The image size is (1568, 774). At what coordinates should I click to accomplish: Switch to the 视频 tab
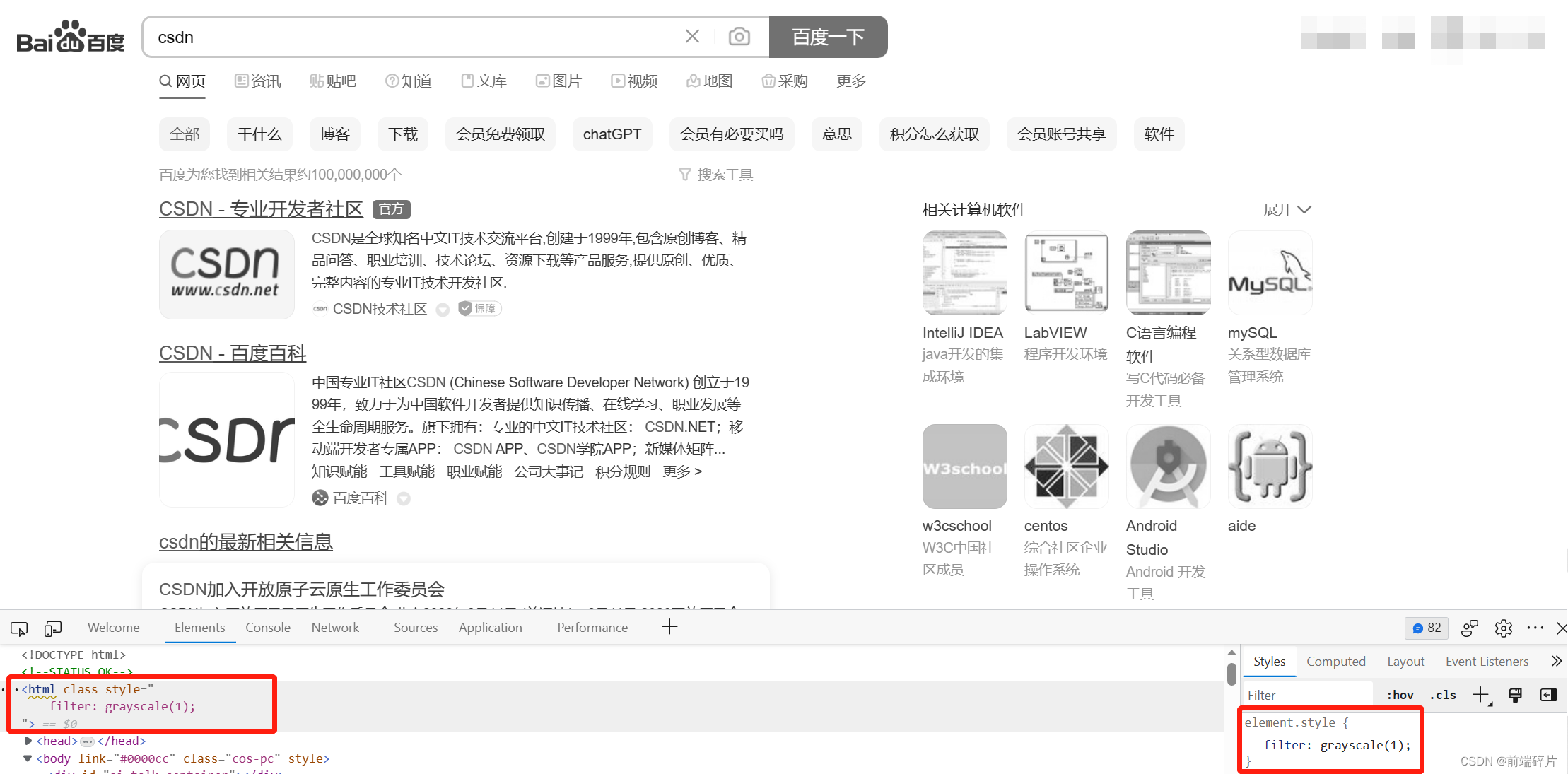pos(634,81)
